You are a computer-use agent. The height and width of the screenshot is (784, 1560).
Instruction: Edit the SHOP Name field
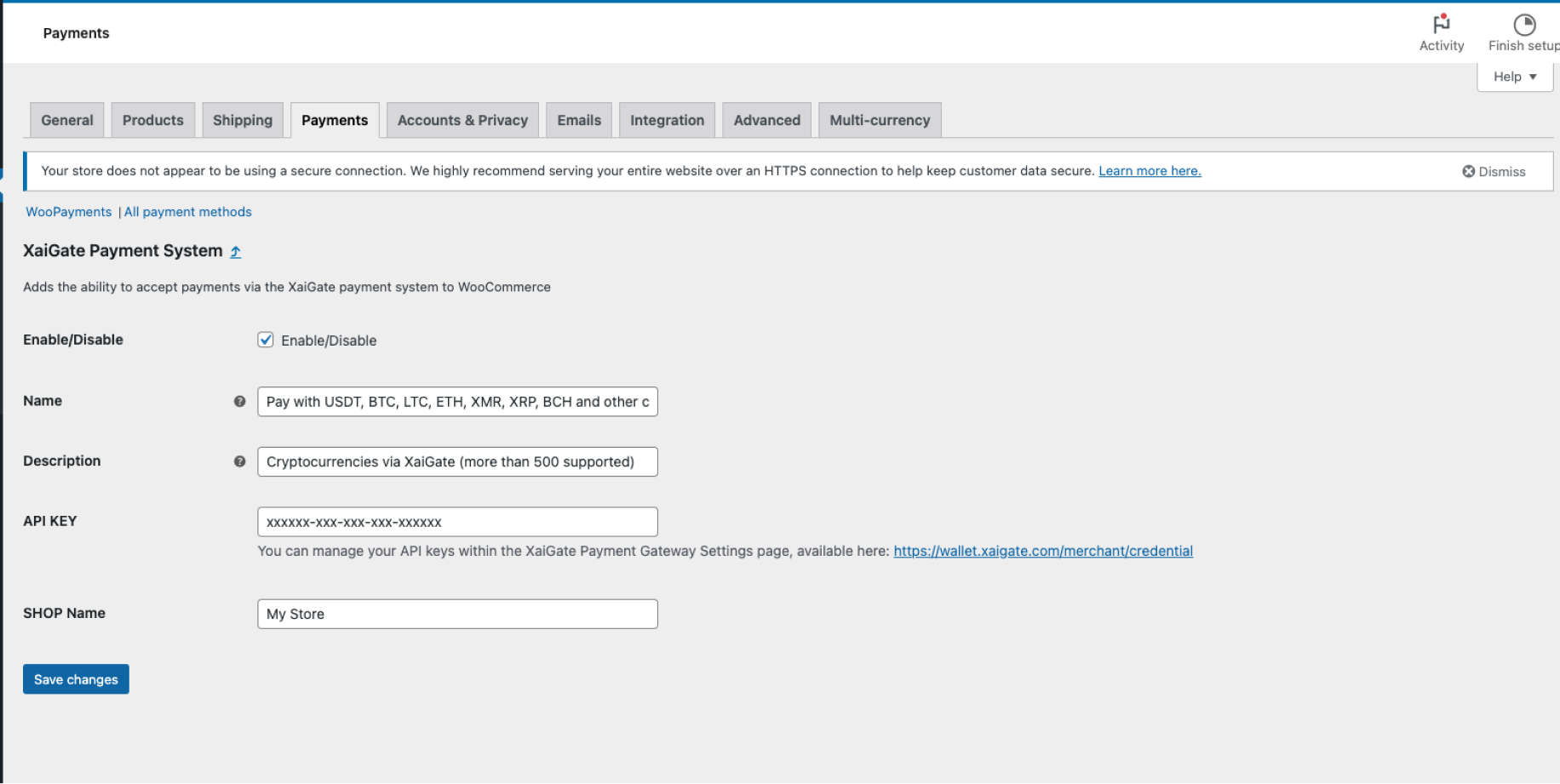point(457,614)
